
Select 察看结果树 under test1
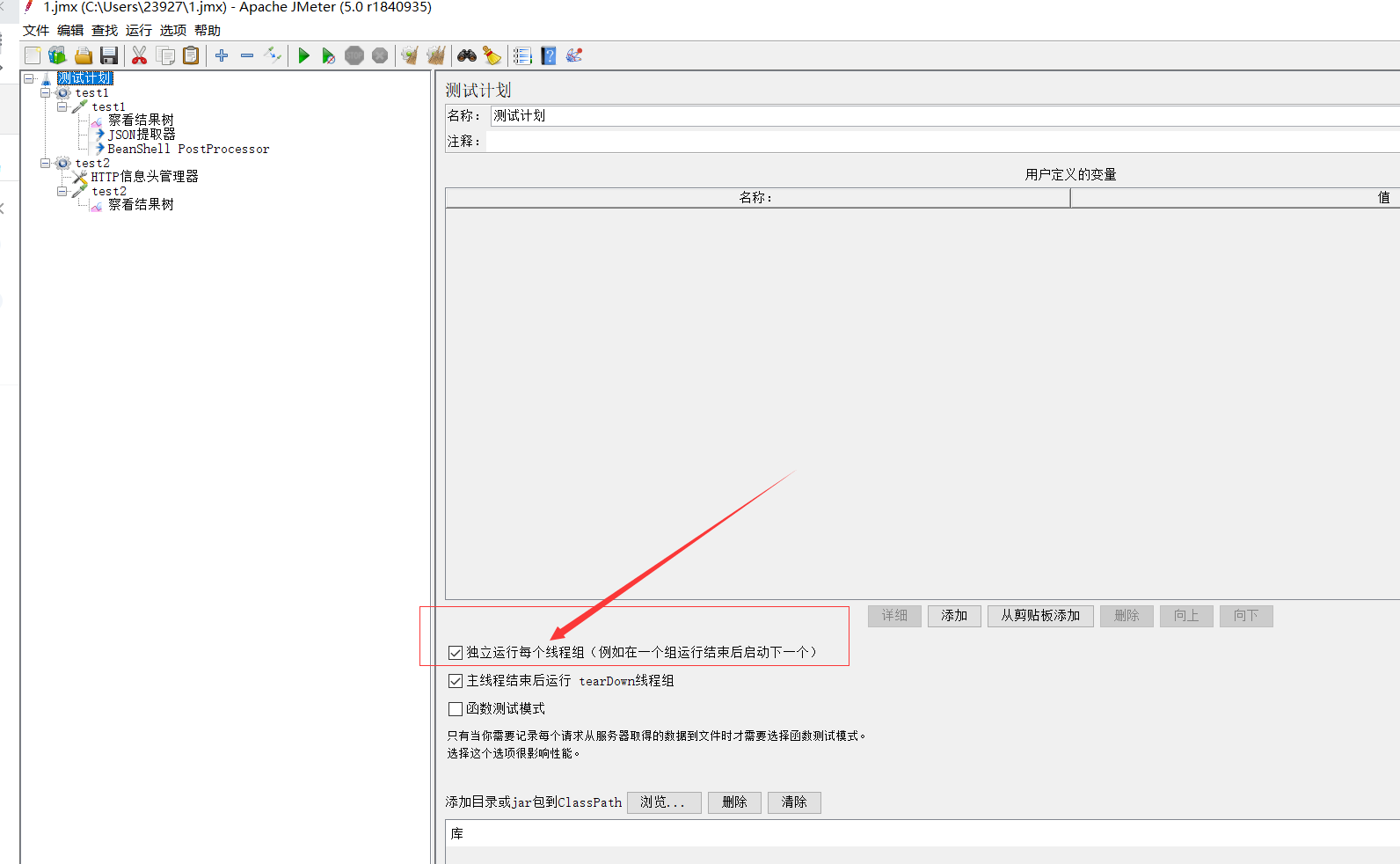coord(141,121)
